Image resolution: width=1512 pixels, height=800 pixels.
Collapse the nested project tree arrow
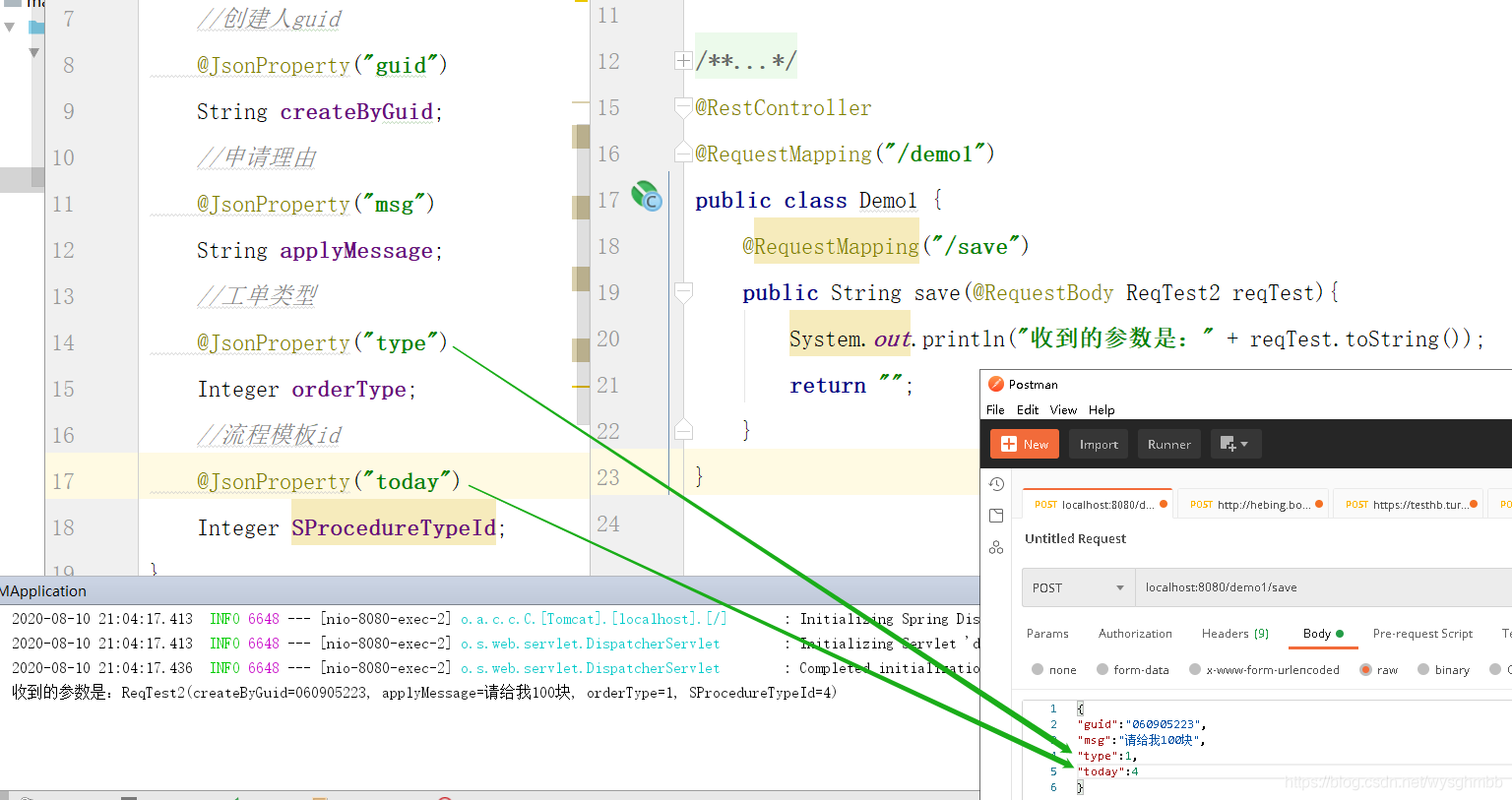[34, 52]
